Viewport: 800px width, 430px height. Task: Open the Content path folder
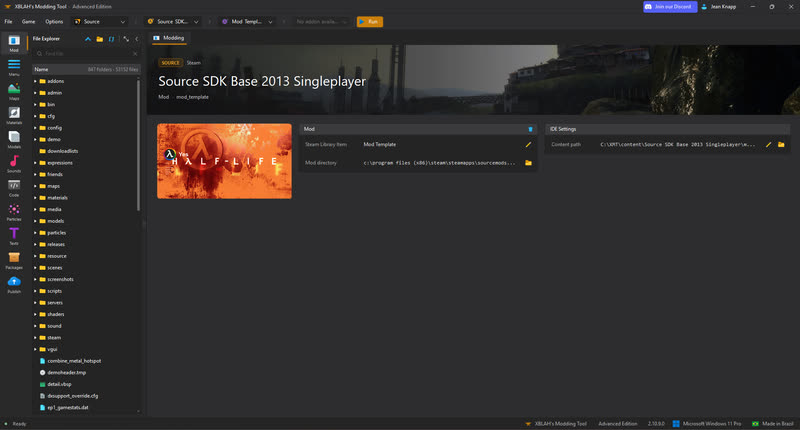781,144
